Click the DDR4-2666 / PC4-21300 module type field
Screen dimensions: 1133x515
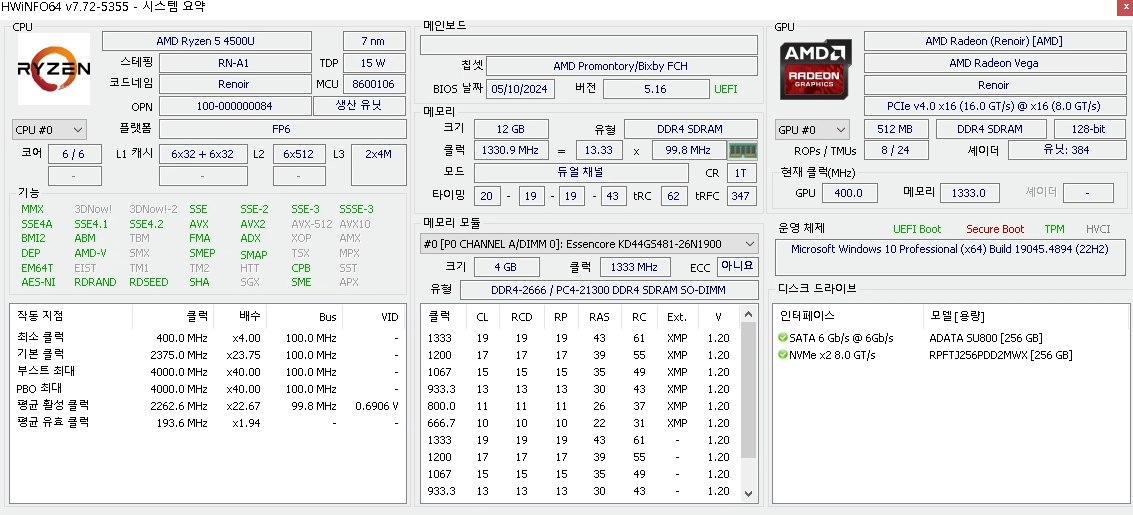(x=608, y=290)
